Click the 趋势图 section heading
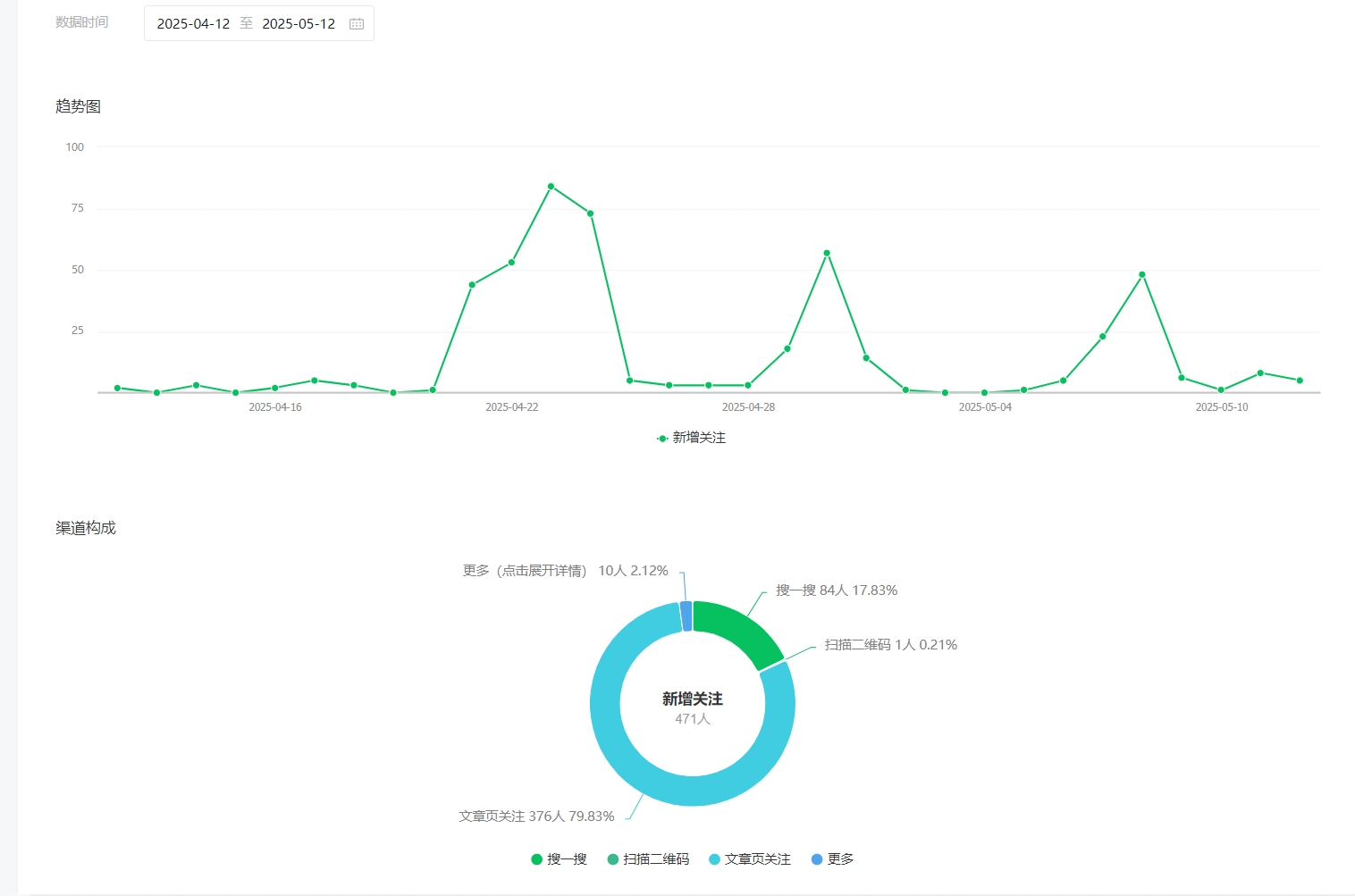Viewport: 1355px width, 896px height. pos(78,106)
